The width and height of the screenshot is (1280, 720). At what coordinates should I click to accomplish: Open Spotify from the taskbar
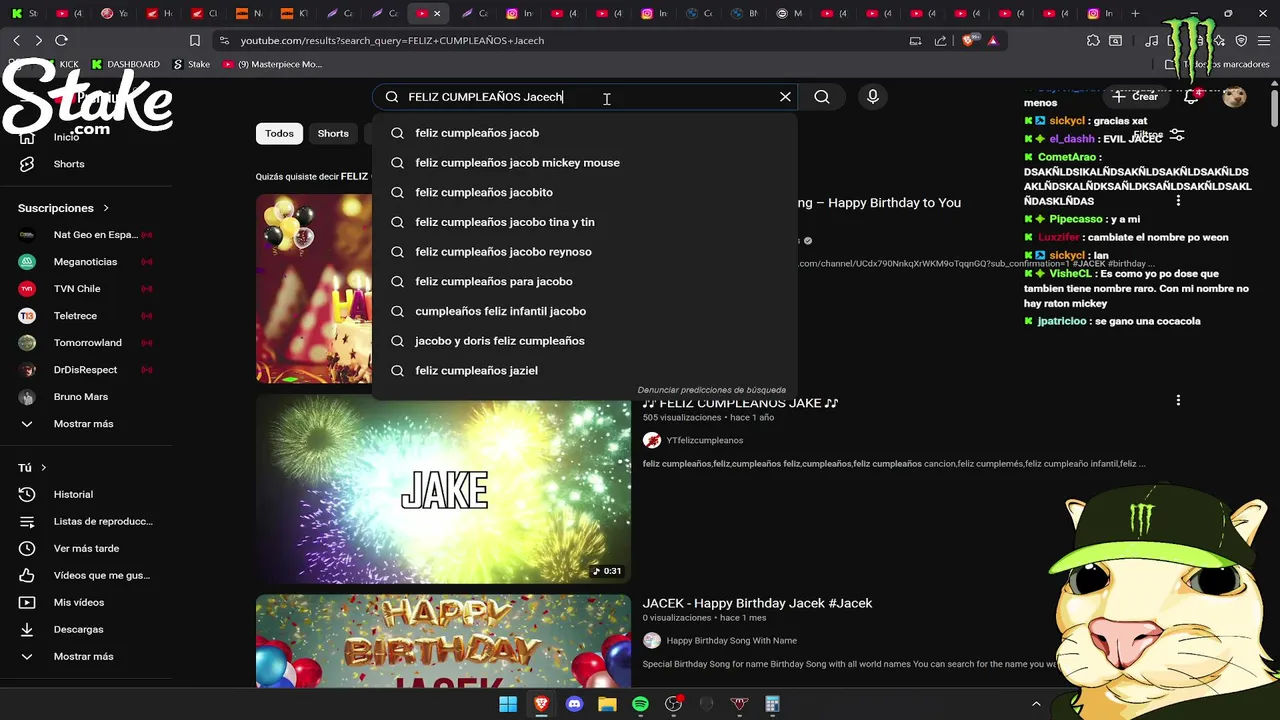pos(640,704)
